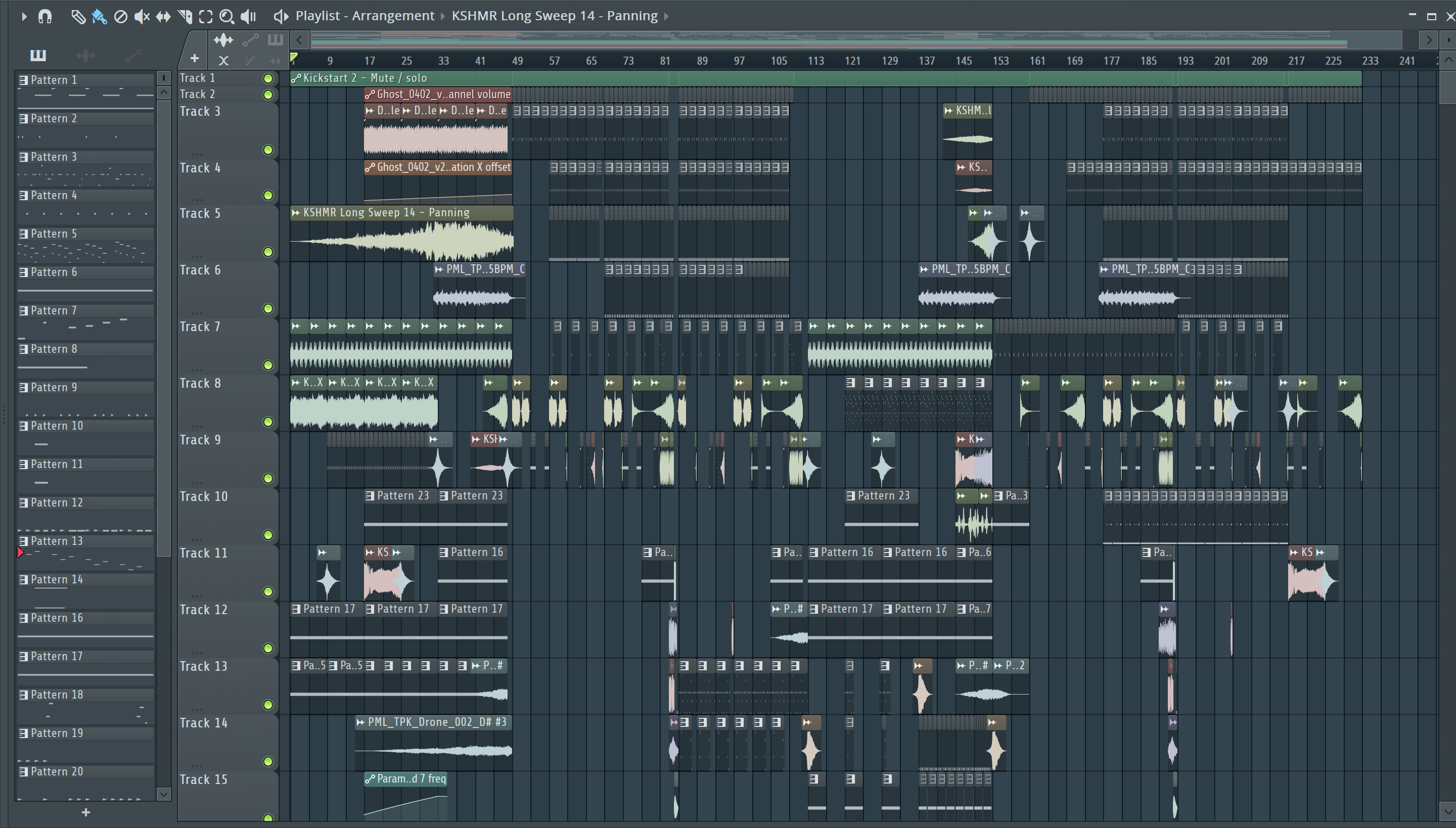Select the Delete tool

click(x=120, y=17)
